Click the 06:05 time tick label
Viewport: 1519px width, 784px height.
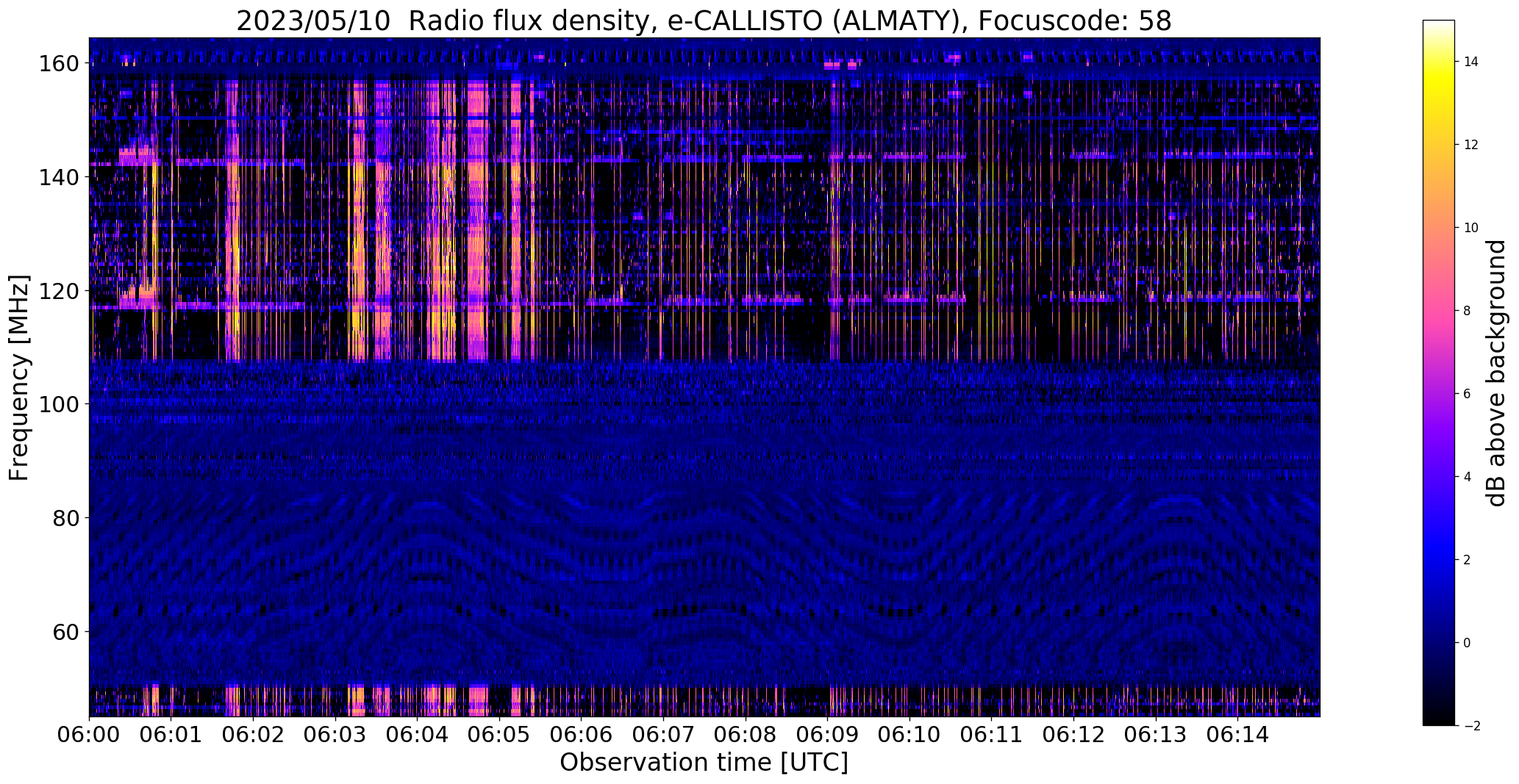tap(499, 735)
